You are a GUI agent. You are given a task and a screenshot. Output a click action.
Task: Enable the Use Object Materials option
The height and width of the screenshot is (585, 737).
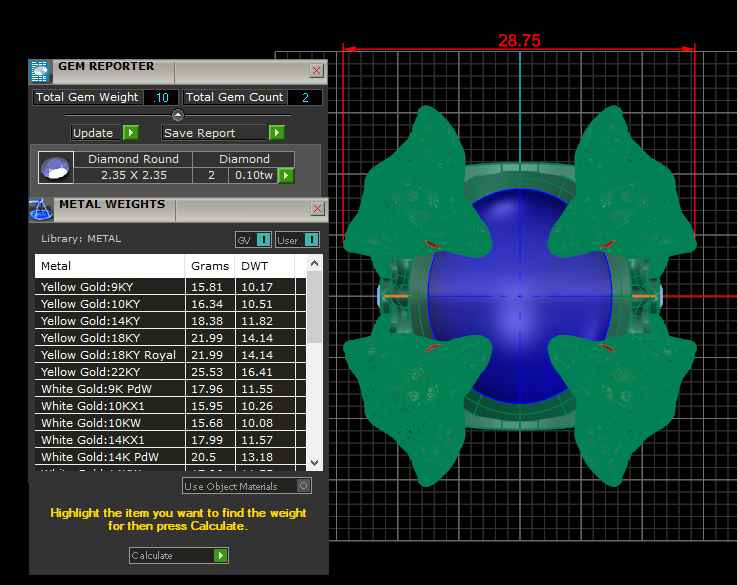tap(304, 486)
